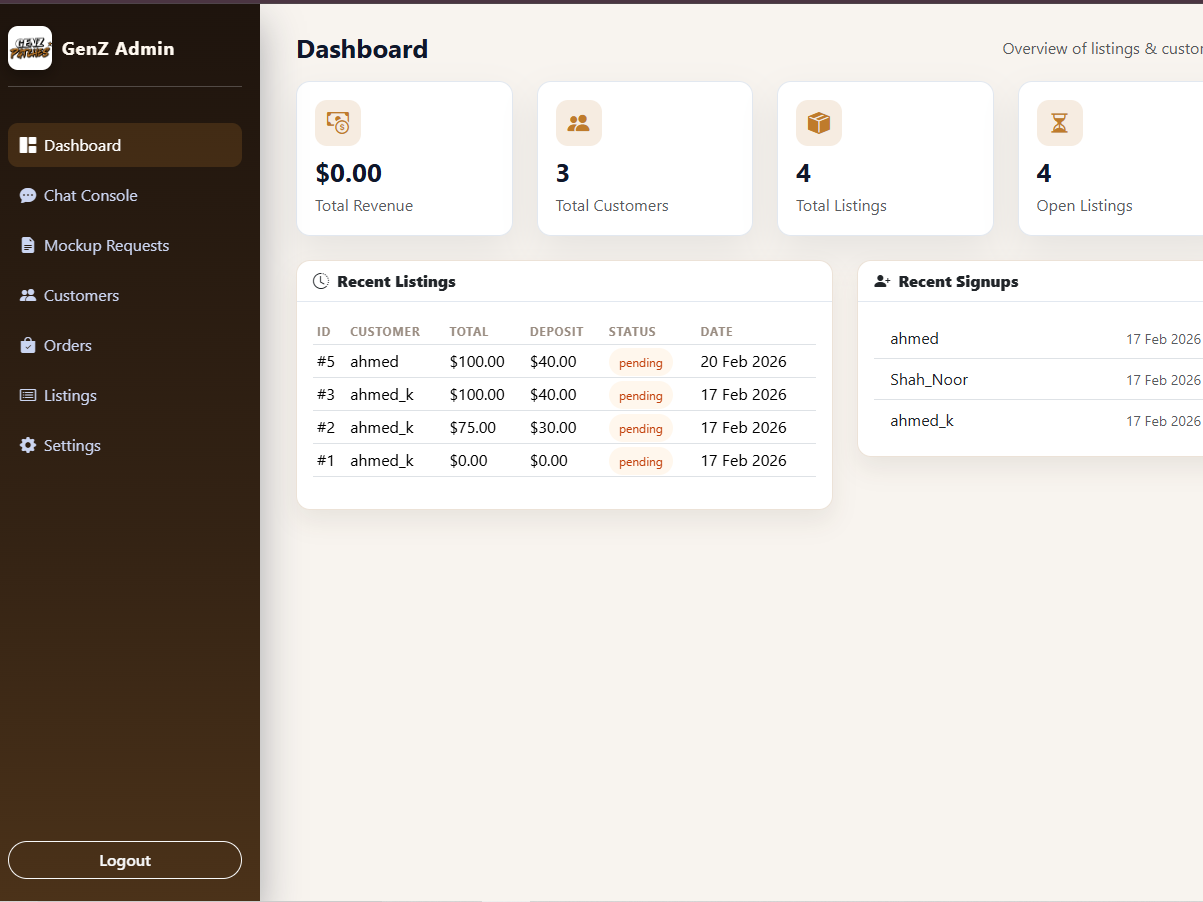The height and width of the screenshot is (902, 1203).
Task: Open the Dashboard menu item
Action: [x=125, y=145]
